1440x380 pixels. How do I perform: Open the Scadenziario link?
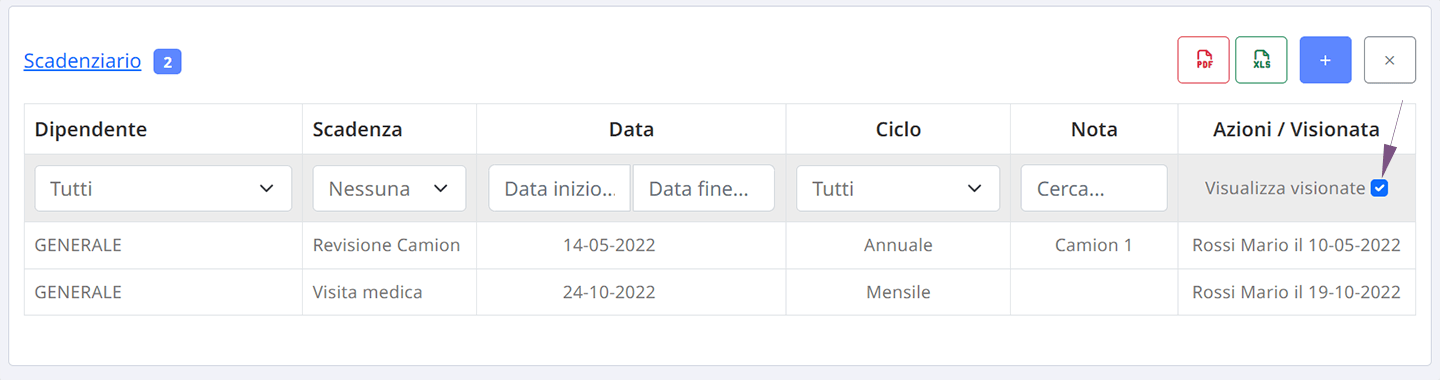82,61
